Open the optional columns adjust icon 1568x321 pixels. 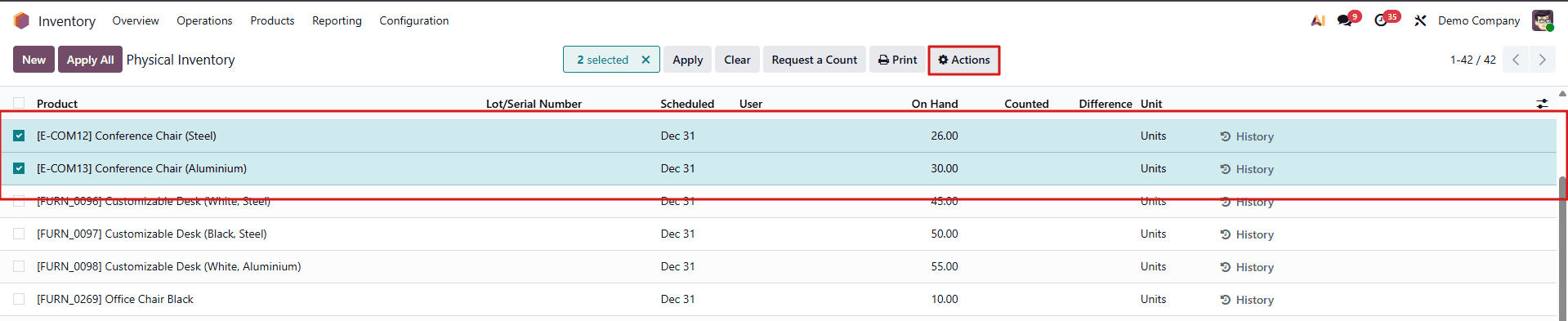[1542, 104]
